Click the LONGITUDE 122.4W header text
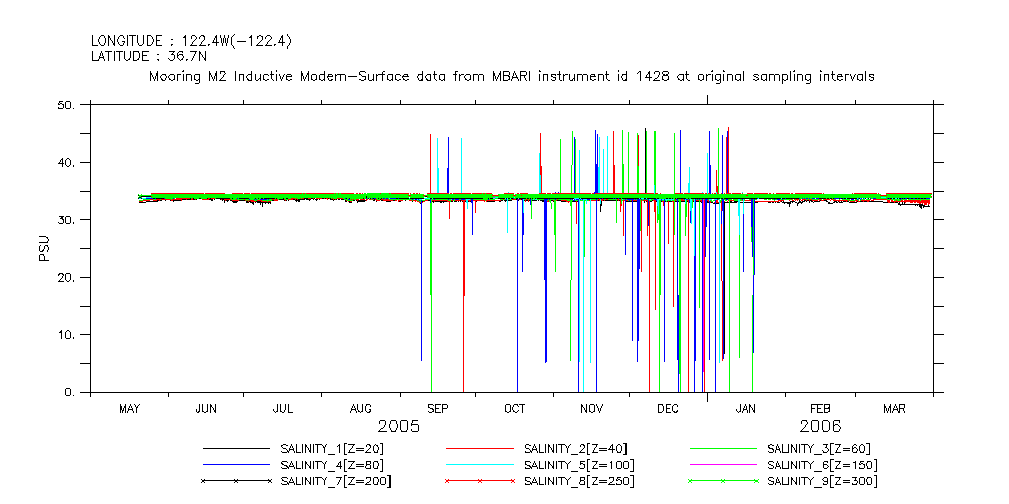 coord(191,41)
